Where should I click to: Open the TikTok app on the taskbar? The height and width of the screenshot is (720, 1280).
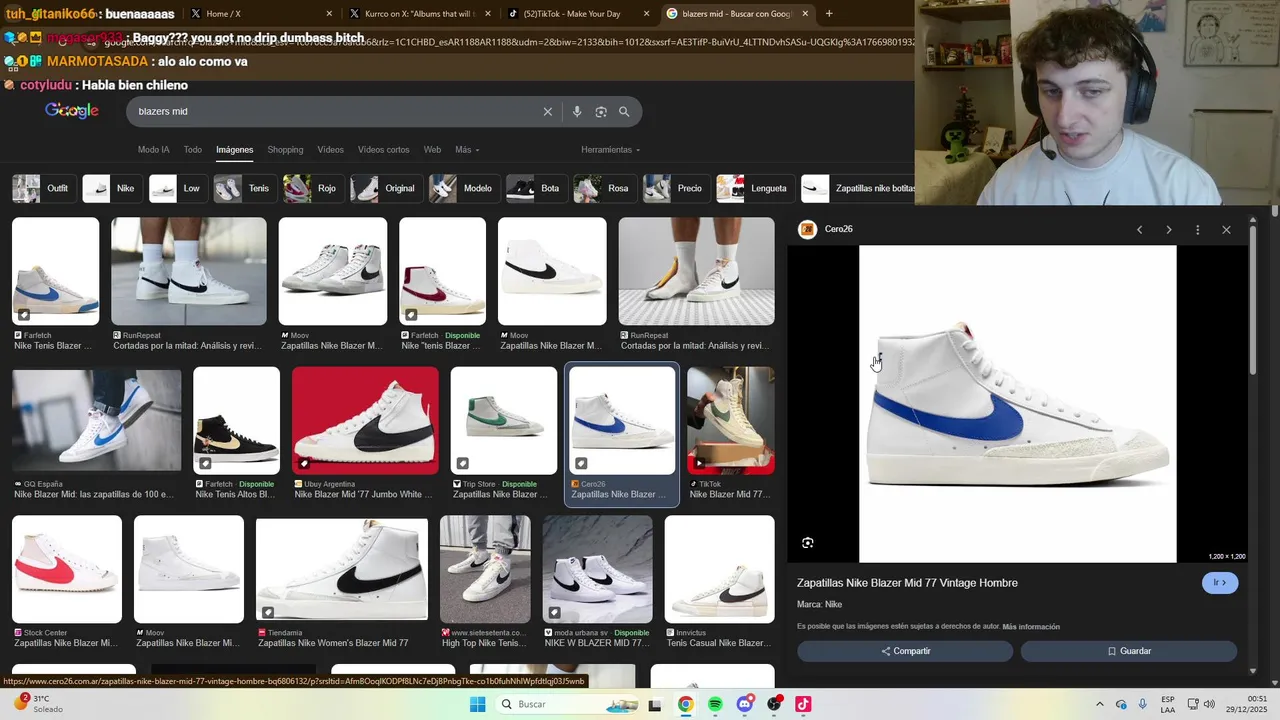click(803, 704)
